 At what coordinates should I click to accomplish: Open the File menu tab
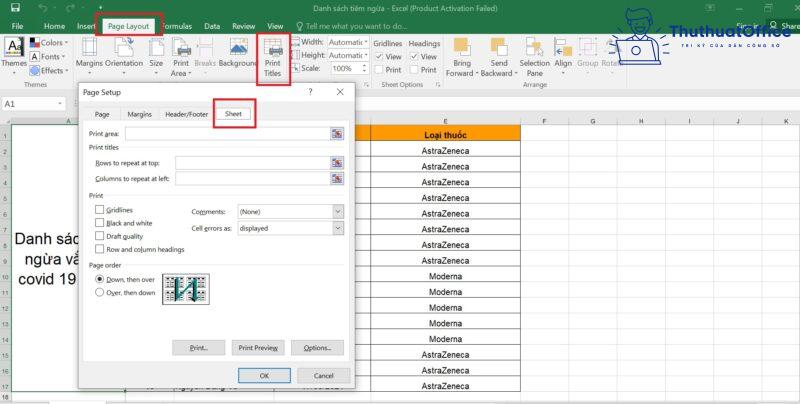pos(17,26)
